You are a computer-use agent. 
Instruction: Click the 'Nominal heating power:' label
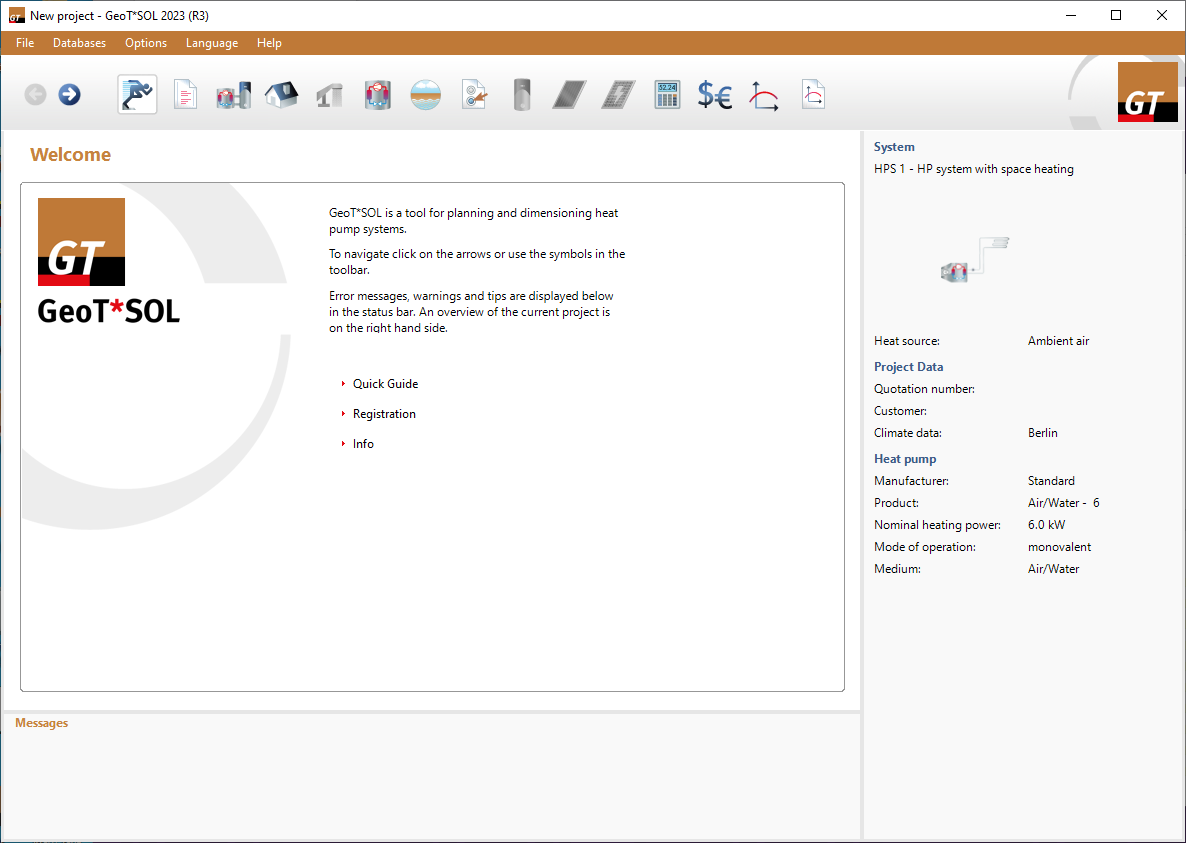click(x=937, y=525)
